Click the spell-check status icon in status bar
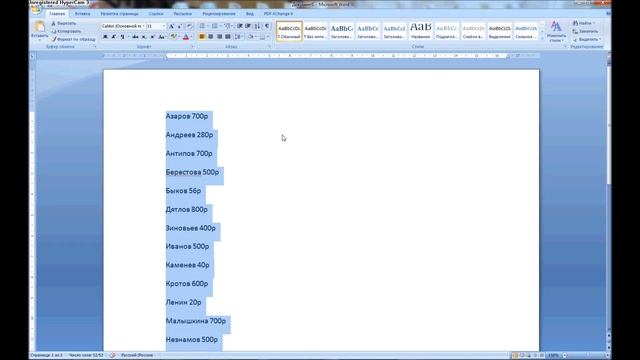The width and height of the screenshot is (640, 360). 112,355
